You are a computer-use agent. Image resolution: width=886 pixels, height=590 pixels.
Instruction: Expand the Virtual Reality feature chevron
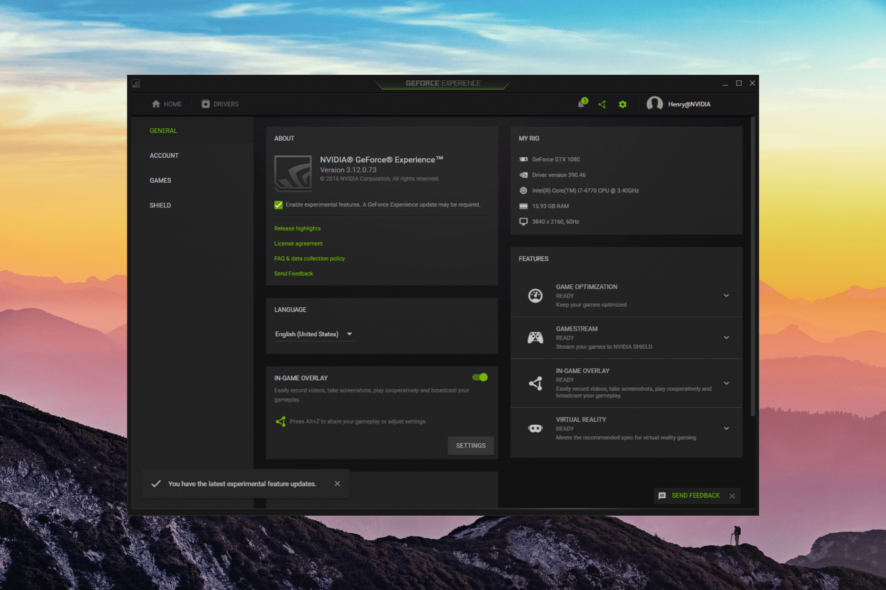[727, 428]
